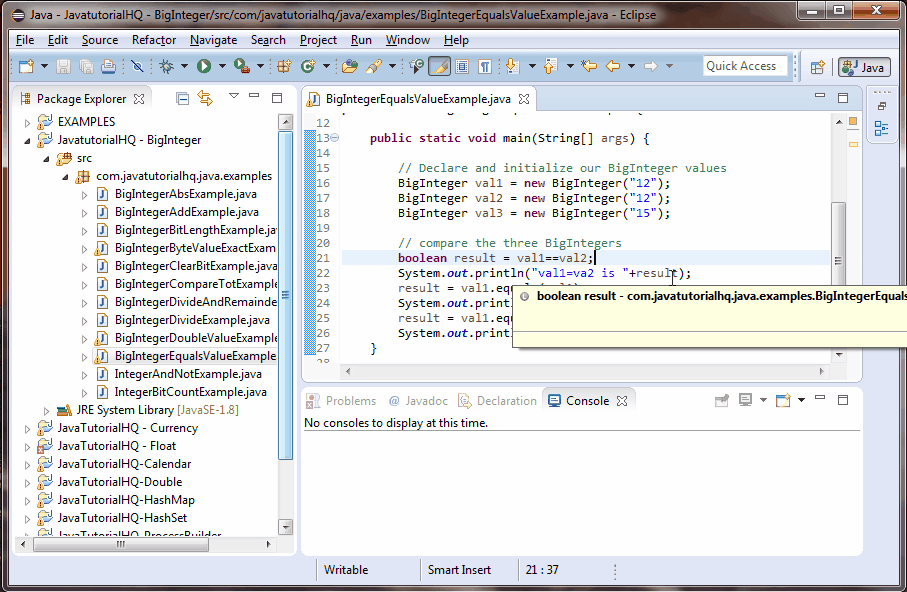Screen dimensions: 907x592
Task: Toggle the Mark Occurrences highlighter
Action: [x=440, y=65]
